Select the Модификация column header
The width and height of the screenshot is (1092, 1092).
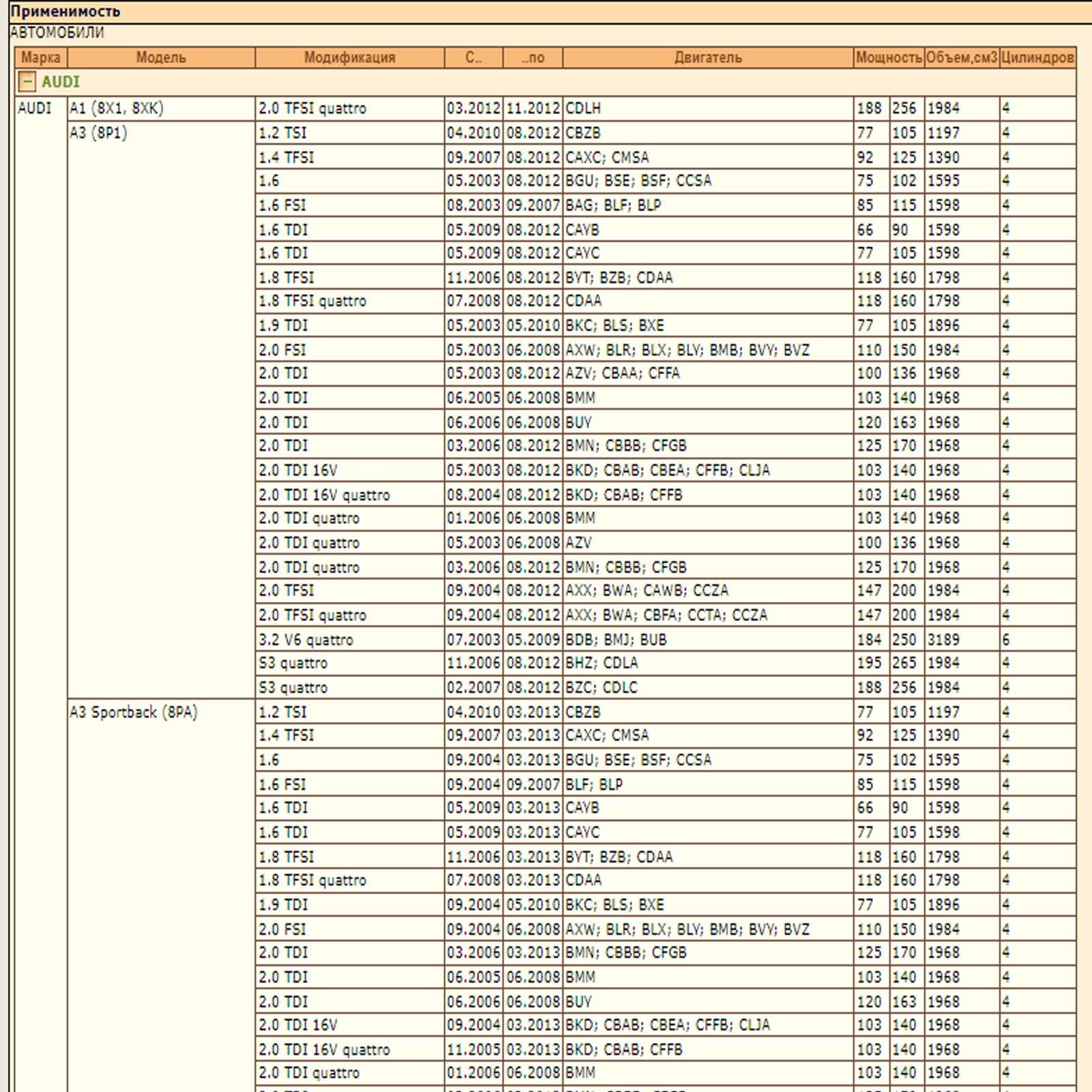[x=349, y=57]
